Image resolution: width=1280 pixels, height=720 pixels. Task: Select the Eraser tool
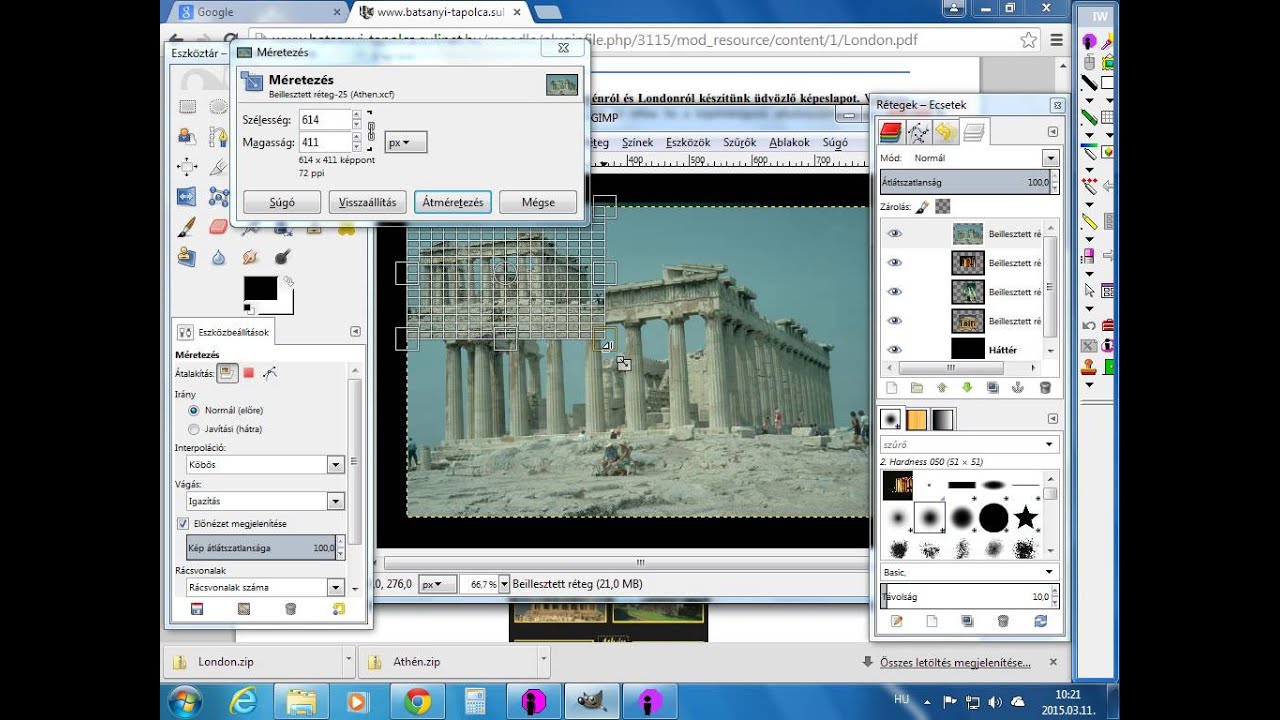coord(218,227)
